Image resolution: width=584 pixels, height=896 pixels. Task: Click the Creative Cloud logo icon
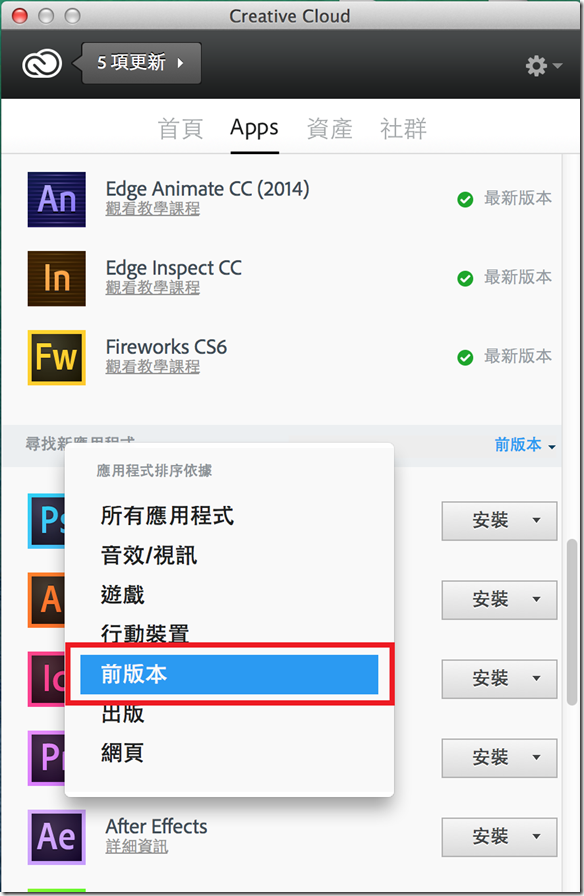(x=42, y=63)
